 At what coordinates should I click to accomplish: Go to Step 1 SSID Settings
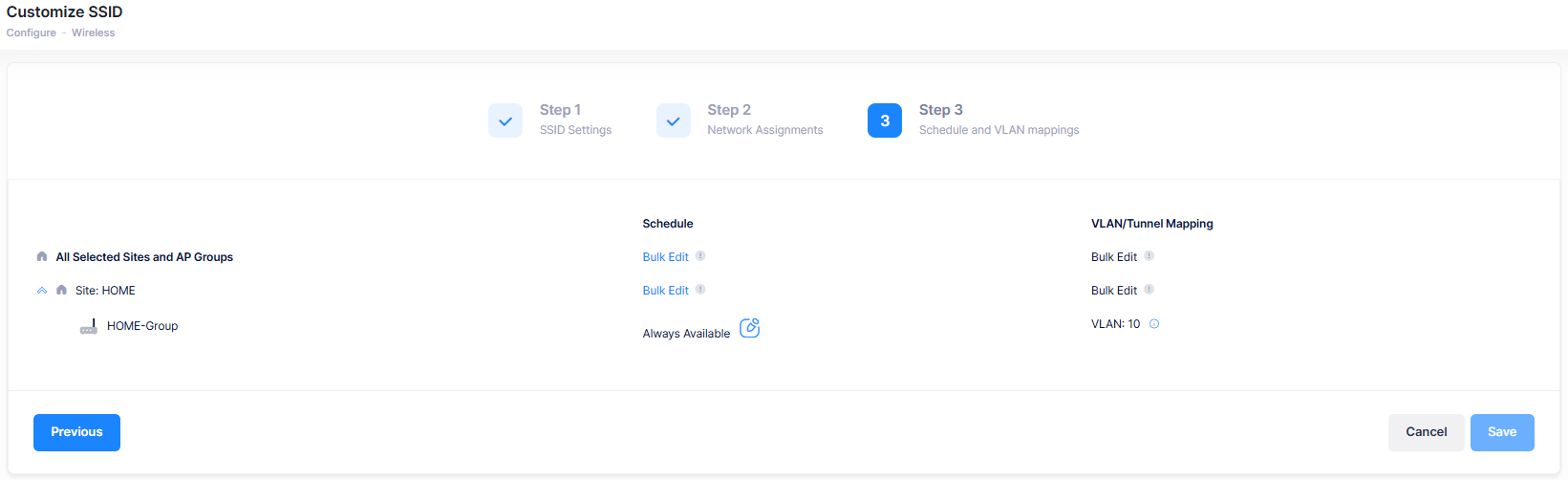pyautogui.click(x=574, y=120)
